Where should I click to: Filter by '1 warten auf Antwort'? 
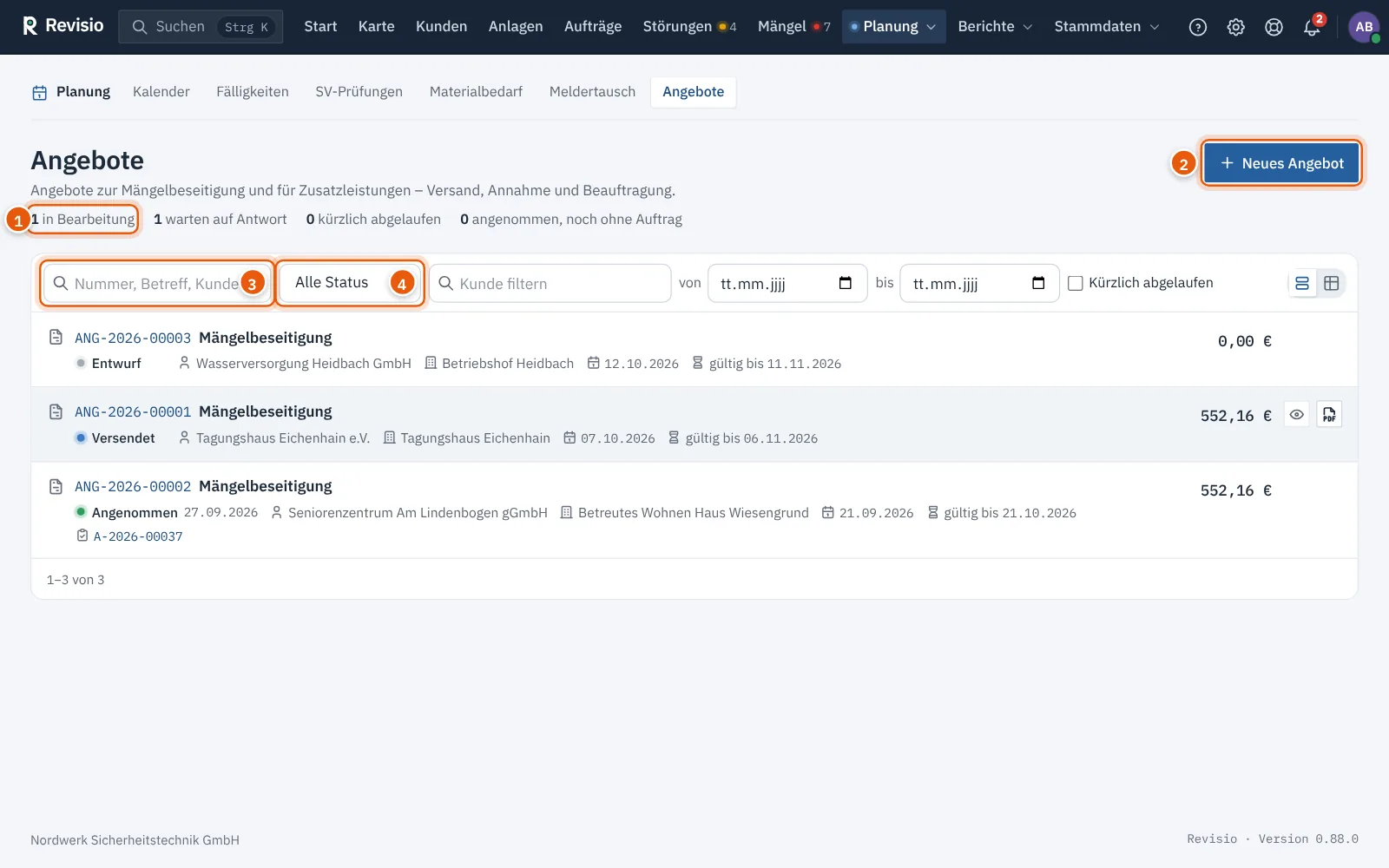[221, 220]
